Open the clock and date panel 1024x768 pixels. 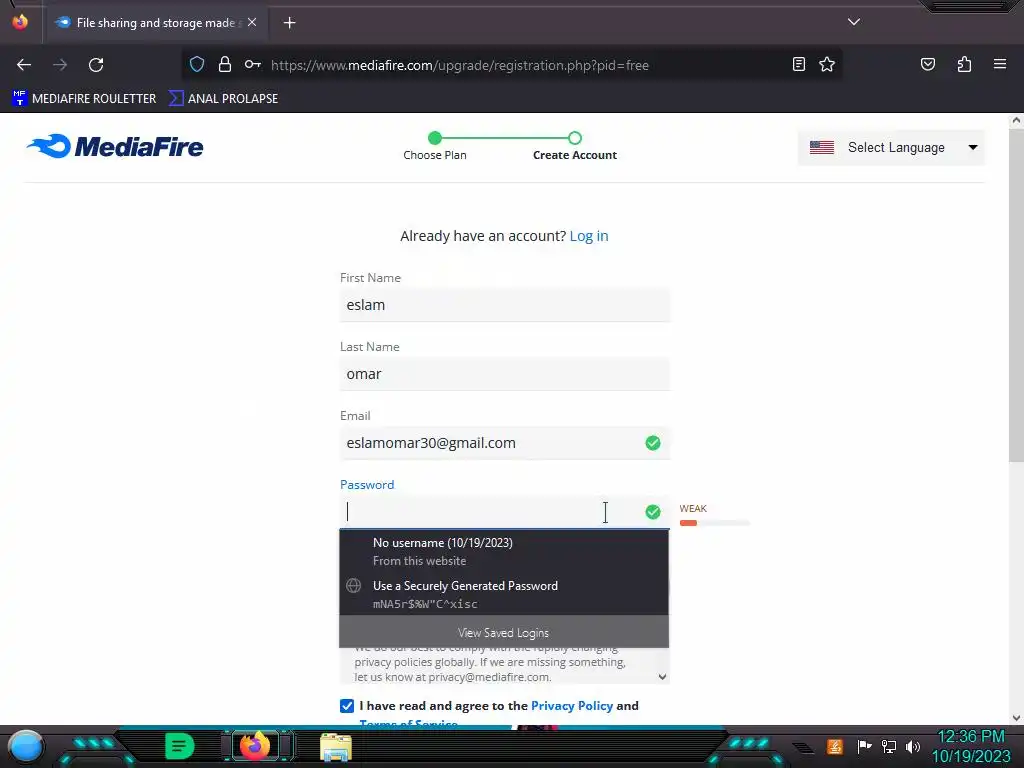pyautogui.click(x=971, y=746)
